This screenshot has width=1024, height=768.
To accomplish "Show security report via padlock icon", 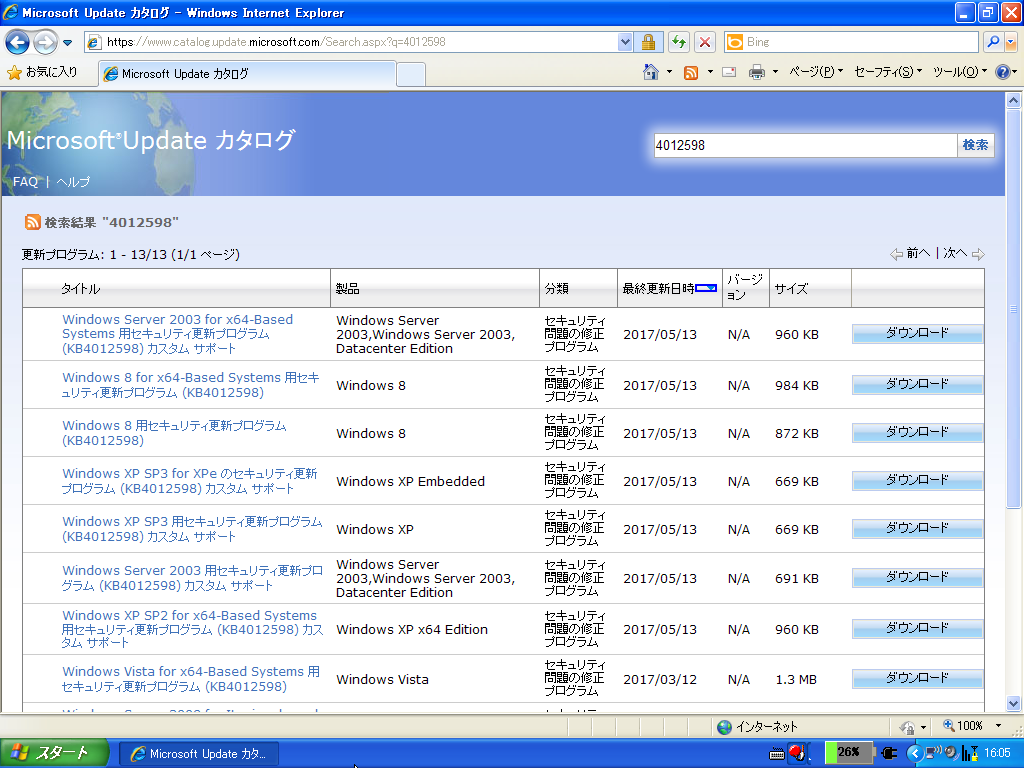I will pos(648,42).
